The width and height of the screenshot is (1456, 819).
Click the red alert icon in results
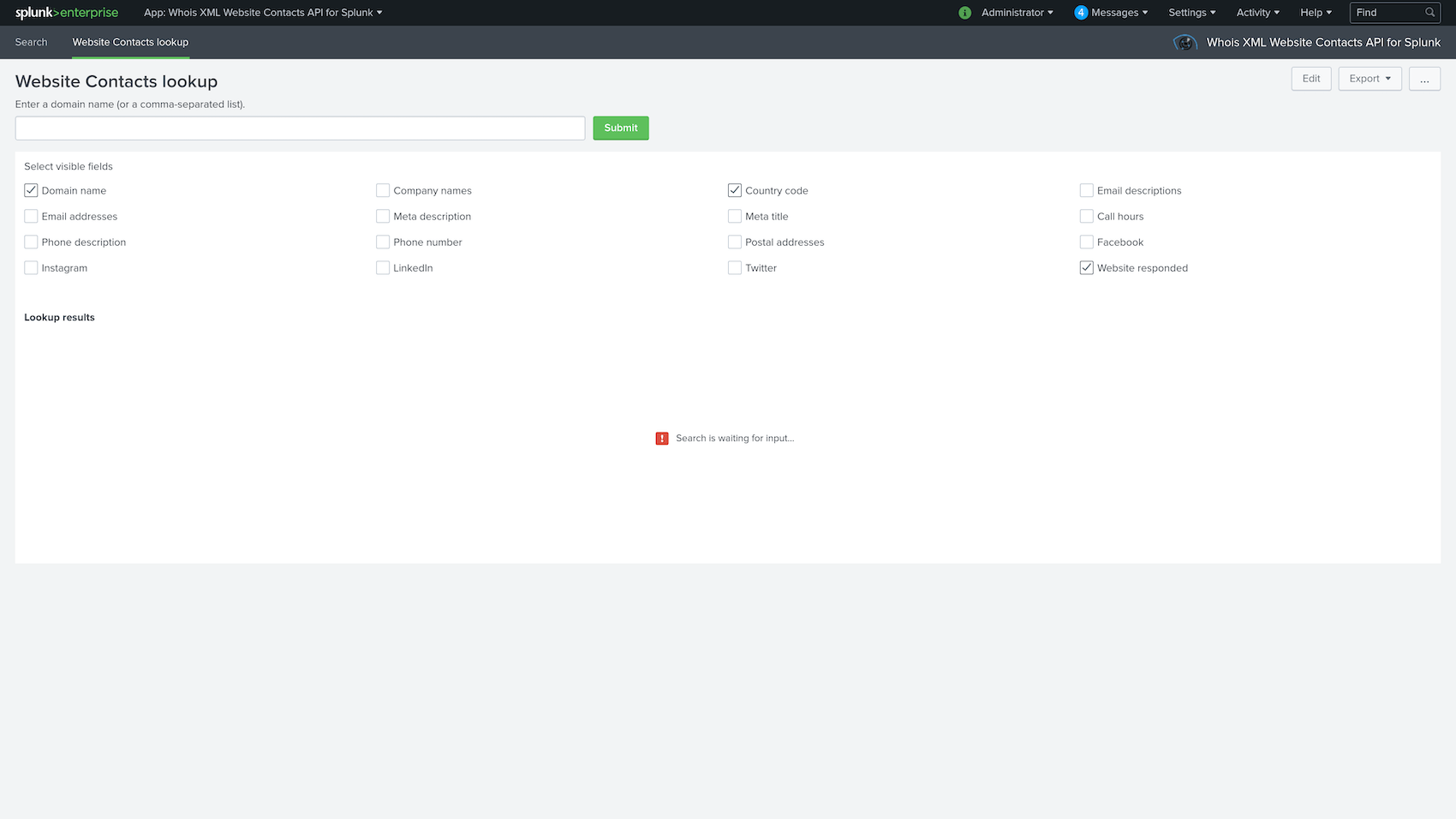pos(662,439)
